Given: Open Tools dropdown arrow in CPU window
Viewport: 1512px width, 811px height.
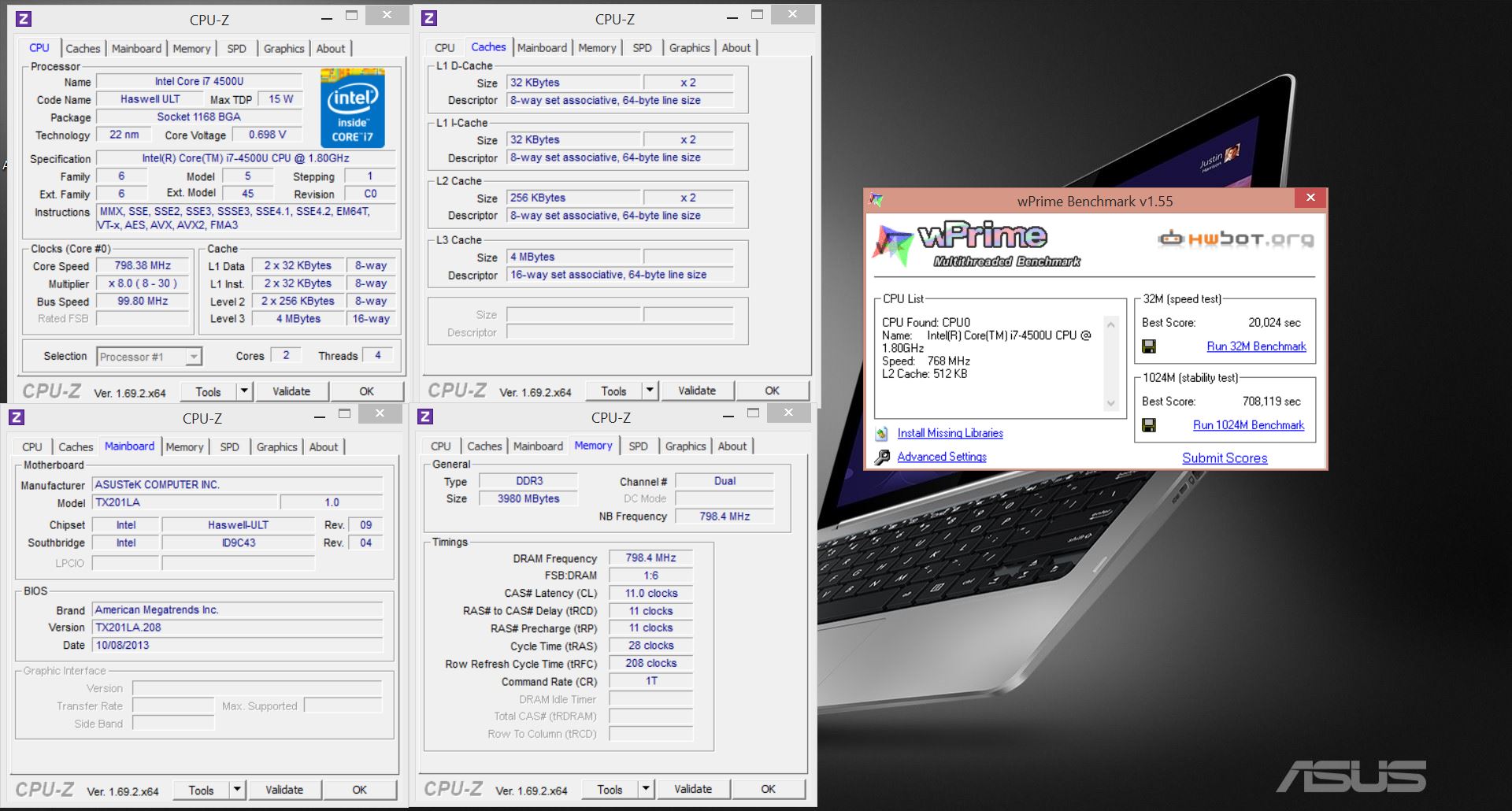Looking at the screenshot, I should (244, 391).
